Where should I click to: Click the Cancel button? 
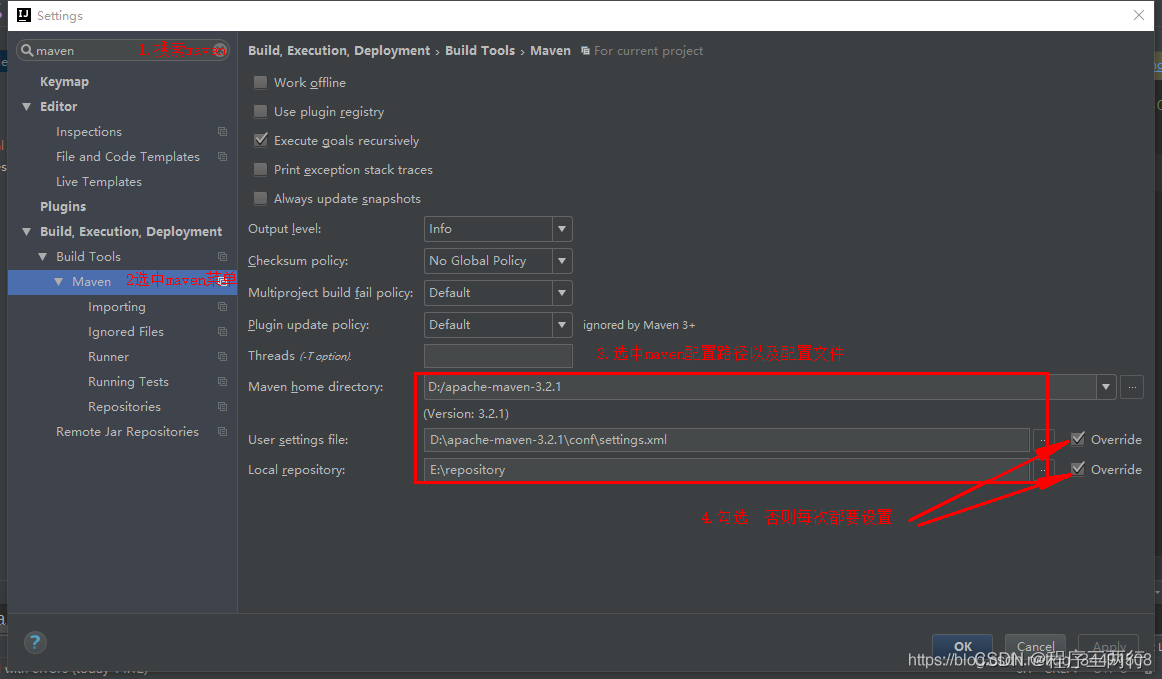click(x=1035, y=646)
